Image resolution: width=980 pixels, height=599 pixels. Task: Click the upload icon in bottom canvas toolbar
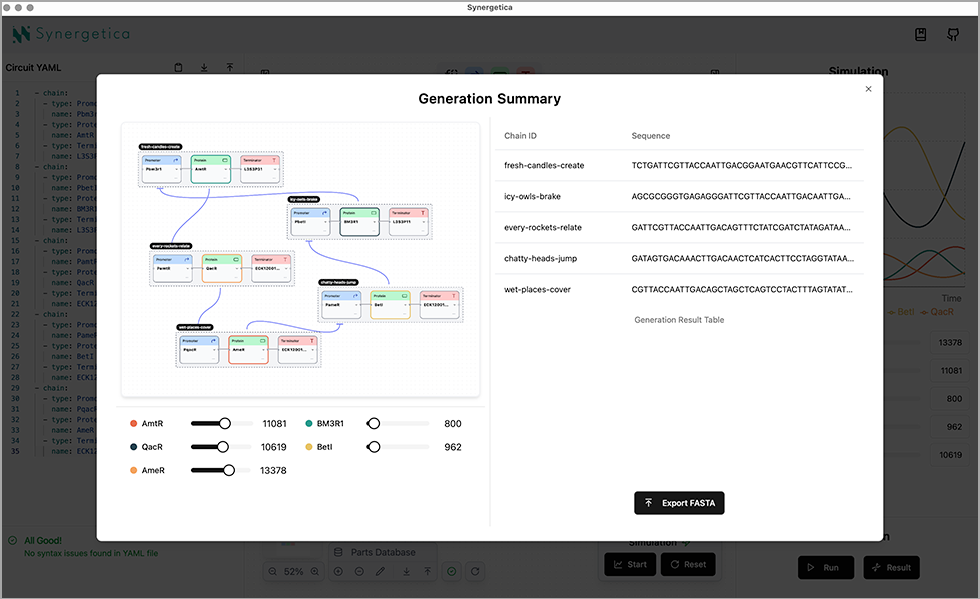428,571
